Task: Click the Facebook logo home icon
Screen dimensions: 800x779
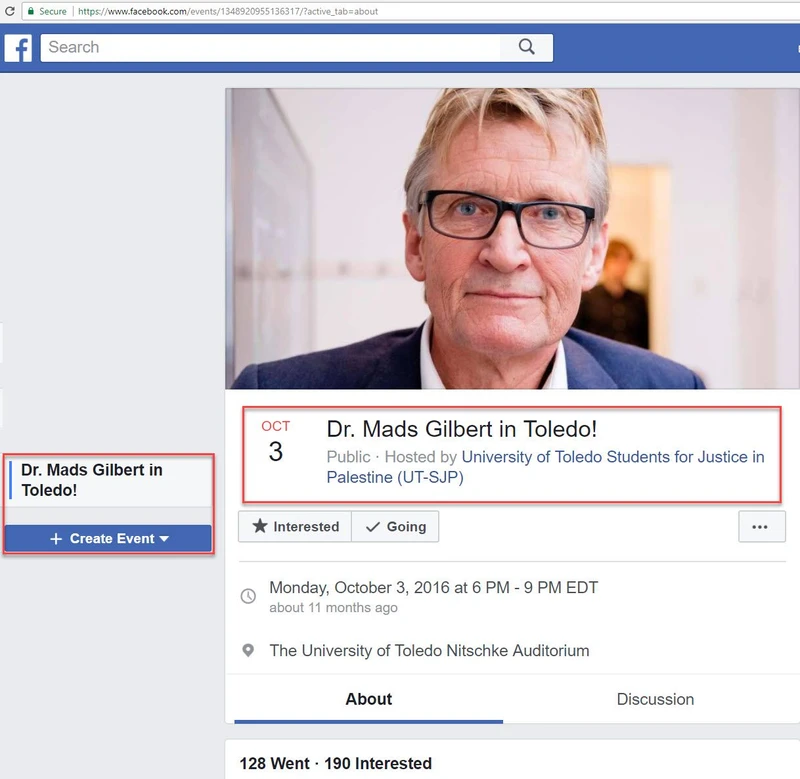Action: pyautogui.click(x=18, y=48)
